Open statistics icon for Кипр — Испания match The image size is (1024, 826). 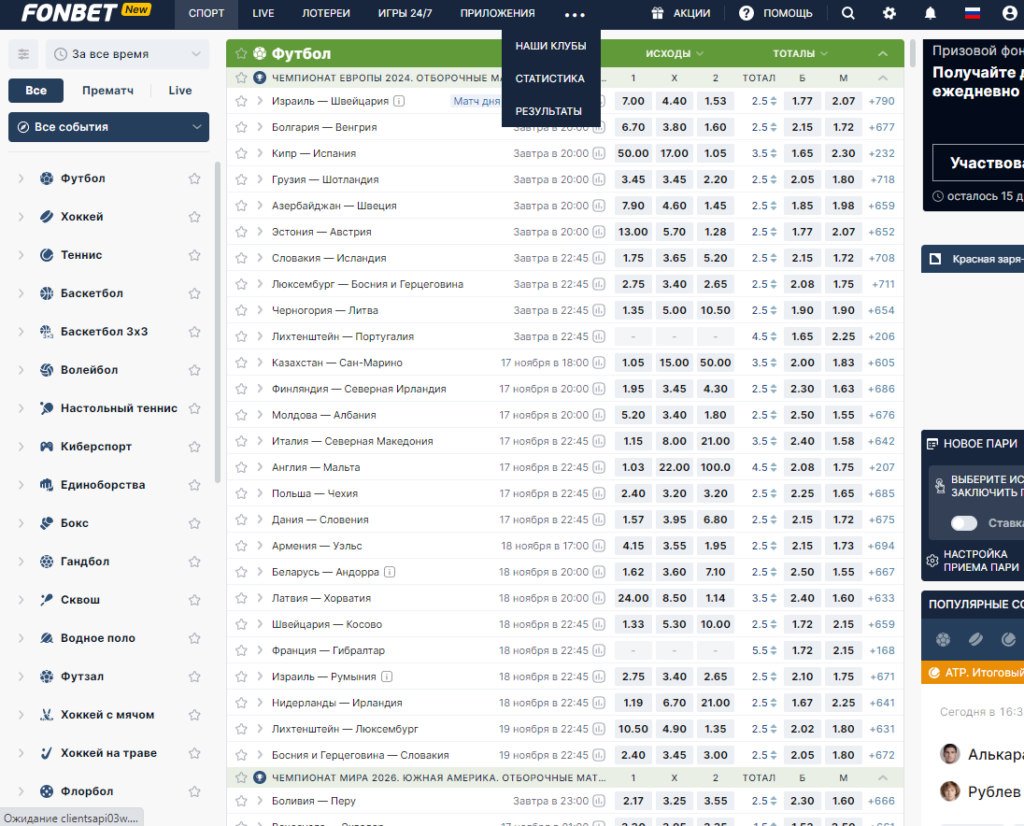pos(598,153)
